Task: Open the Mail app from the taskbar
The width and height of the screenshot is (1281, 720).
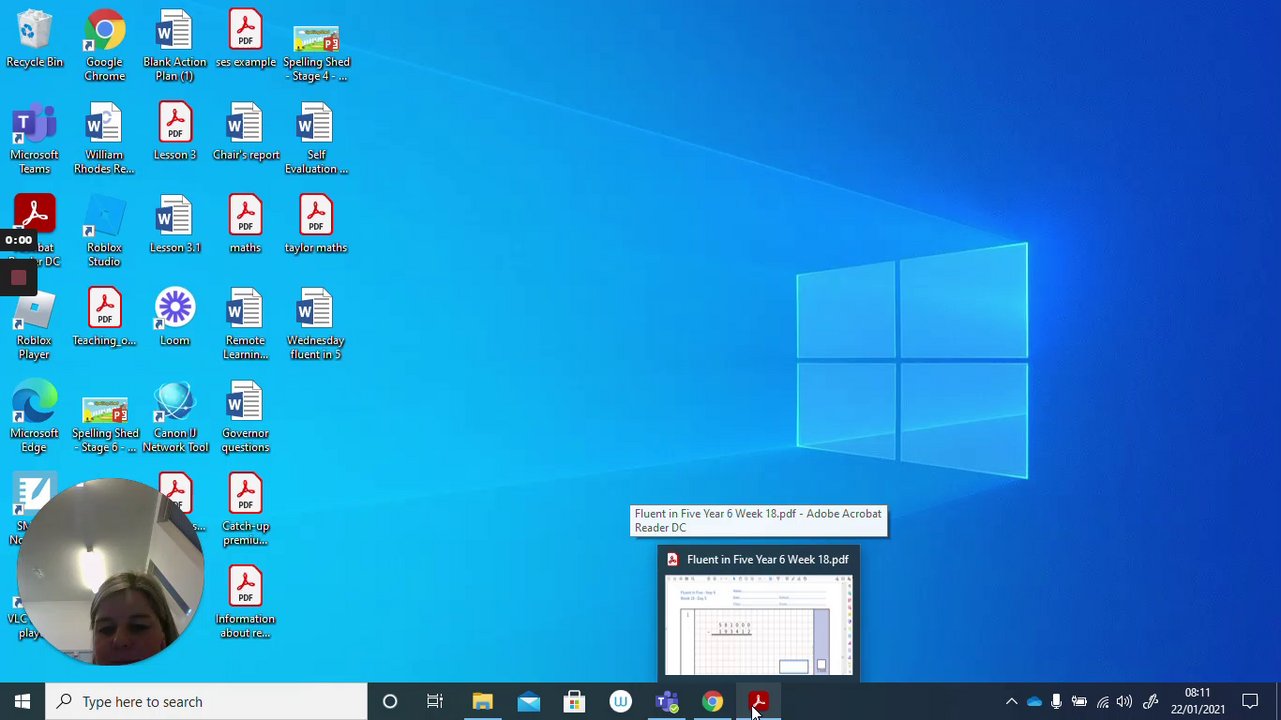Action: pos(528,702)
